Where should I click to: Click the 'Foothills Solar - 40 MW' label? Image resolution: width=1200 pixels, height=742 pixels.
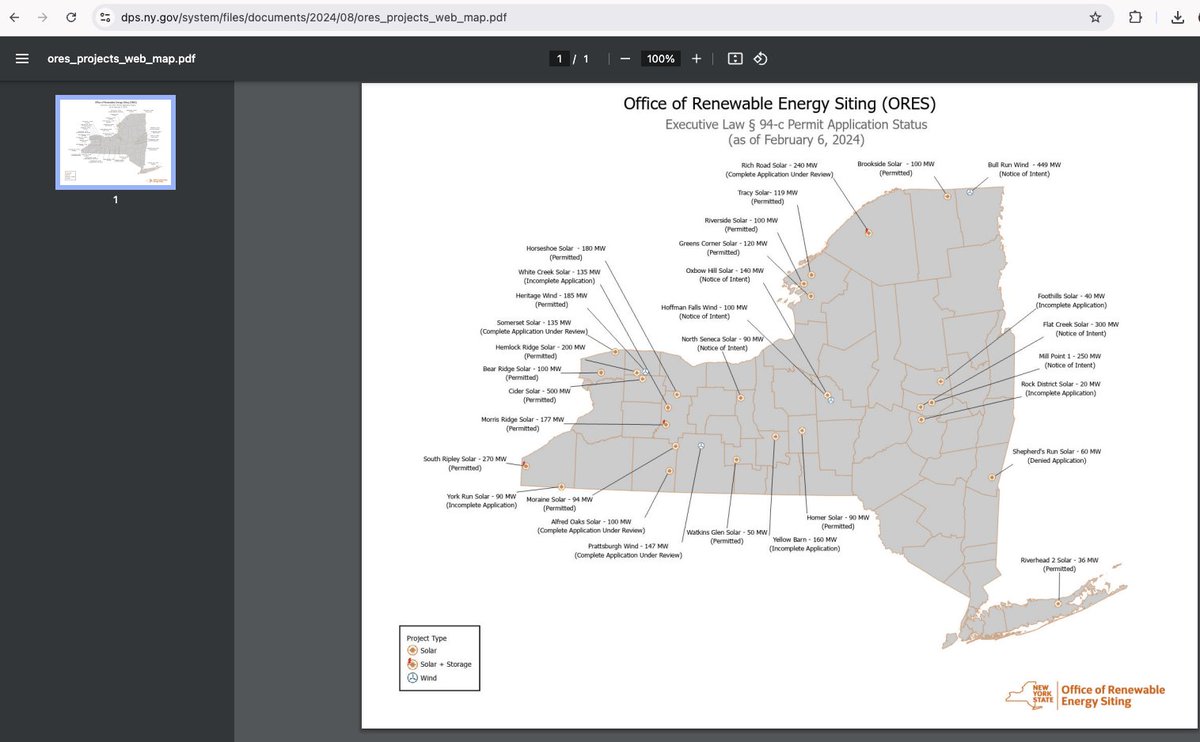tap(1072, 296)
